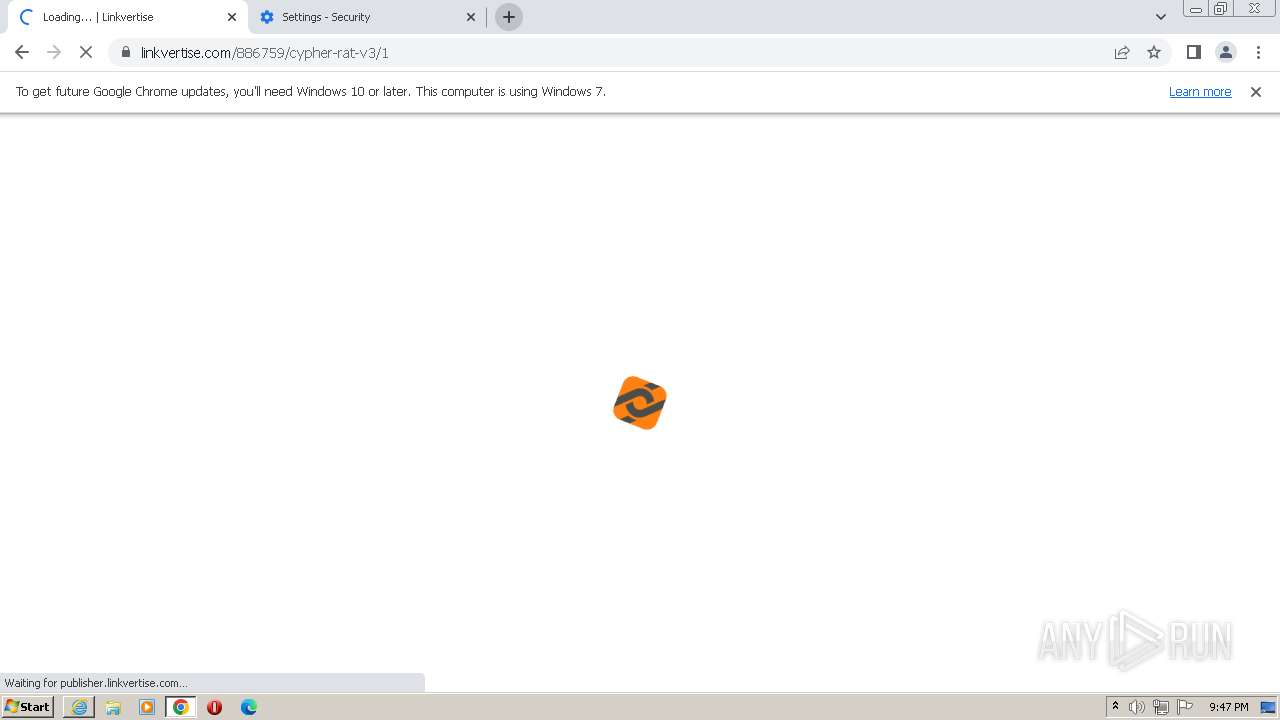Image resolution: width=1280 pixels, height=720 pixels.
Task: Launch Internet Explorer from the taskbar
Action: tap(79, 707)
